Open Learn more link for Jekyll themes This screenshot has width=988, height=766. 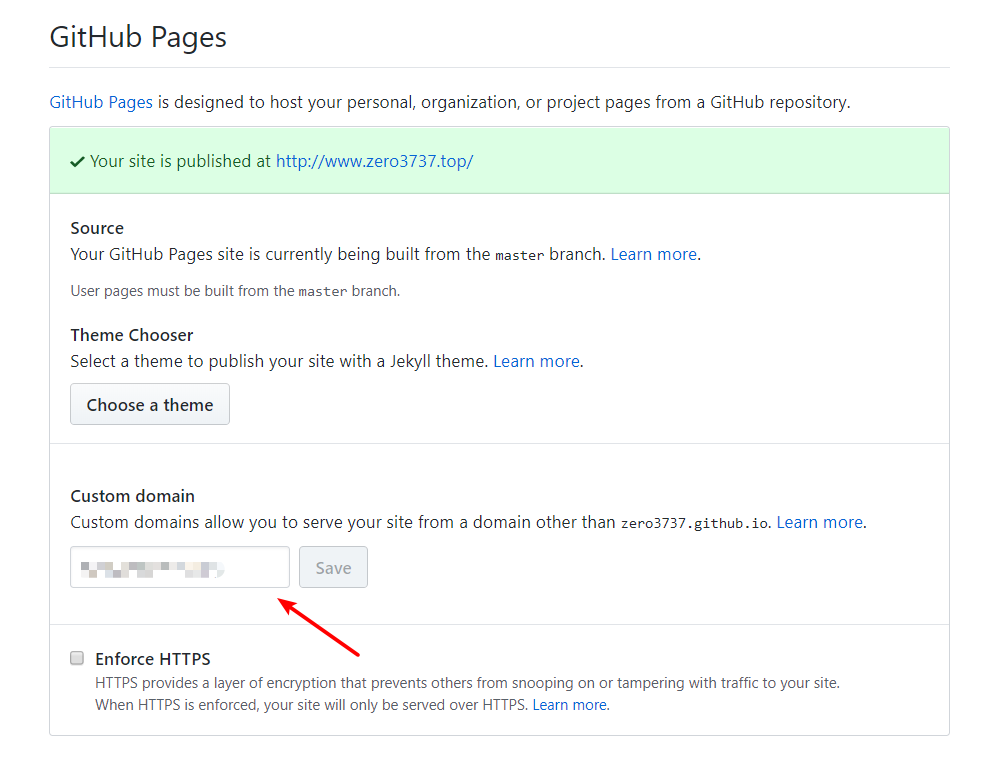[x=536, y=361]
